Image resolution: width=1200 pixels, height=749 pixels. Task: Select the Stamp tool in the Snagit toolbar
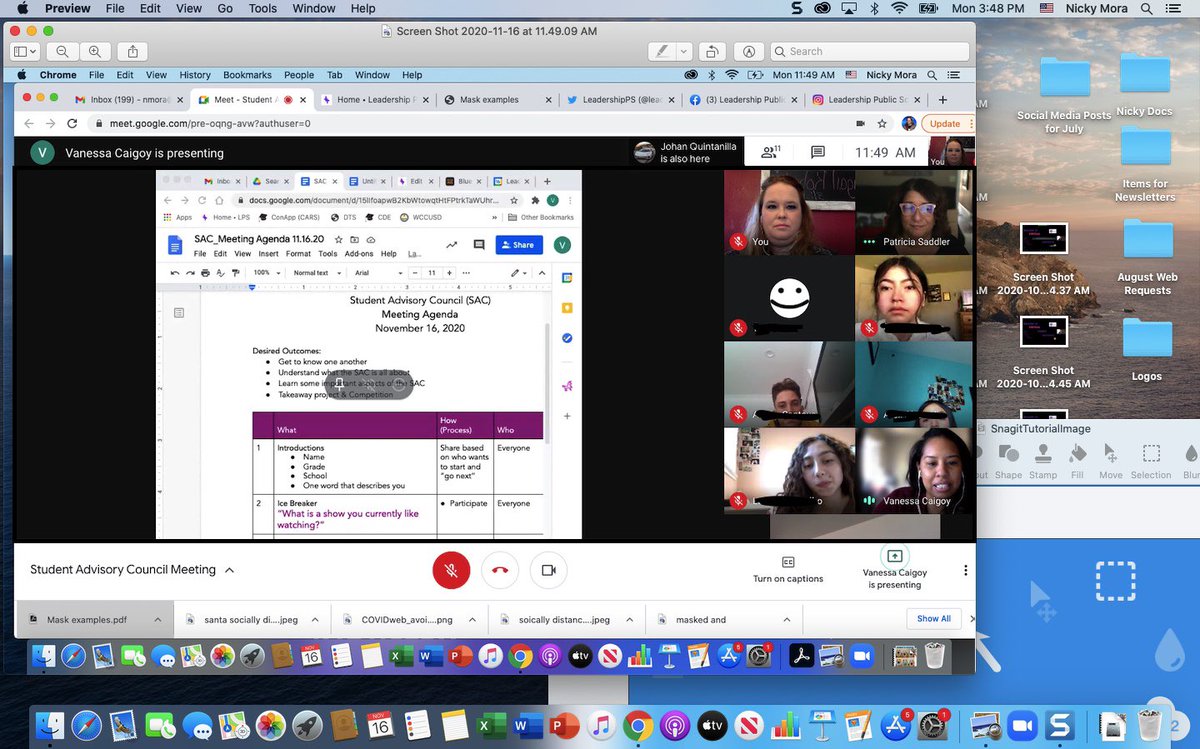tap(1043, 460)
